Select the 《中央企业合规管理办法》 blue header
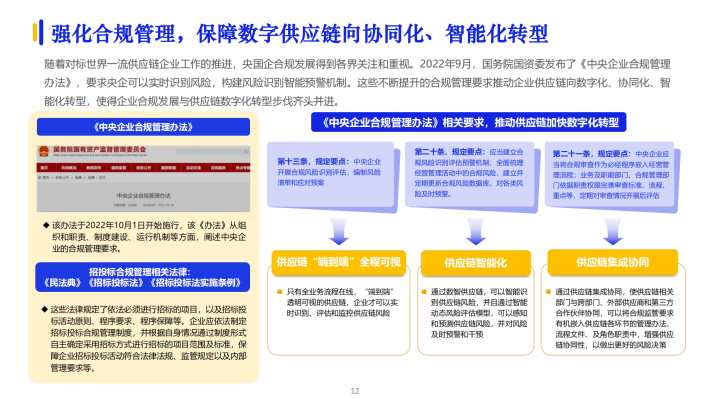Screen dimensions: 710x399 click(143, 127)
